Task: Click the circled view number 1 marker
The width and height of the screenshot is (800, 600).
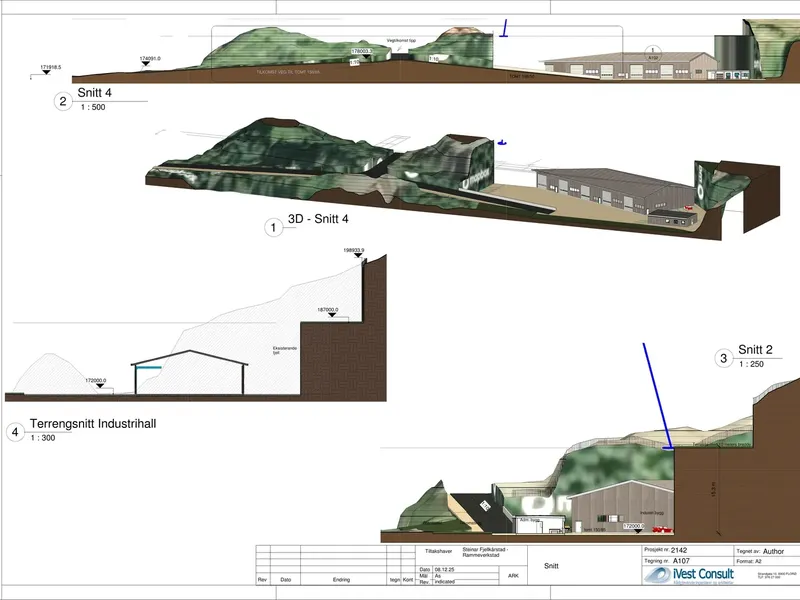Action: 273,228
